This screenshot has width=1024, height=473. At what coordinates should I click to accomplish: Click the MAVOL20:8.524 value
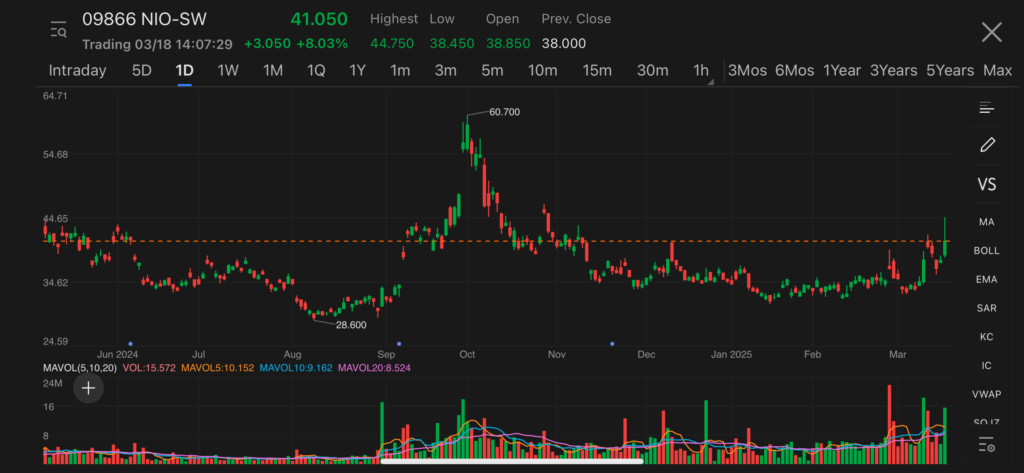point(374,368)
